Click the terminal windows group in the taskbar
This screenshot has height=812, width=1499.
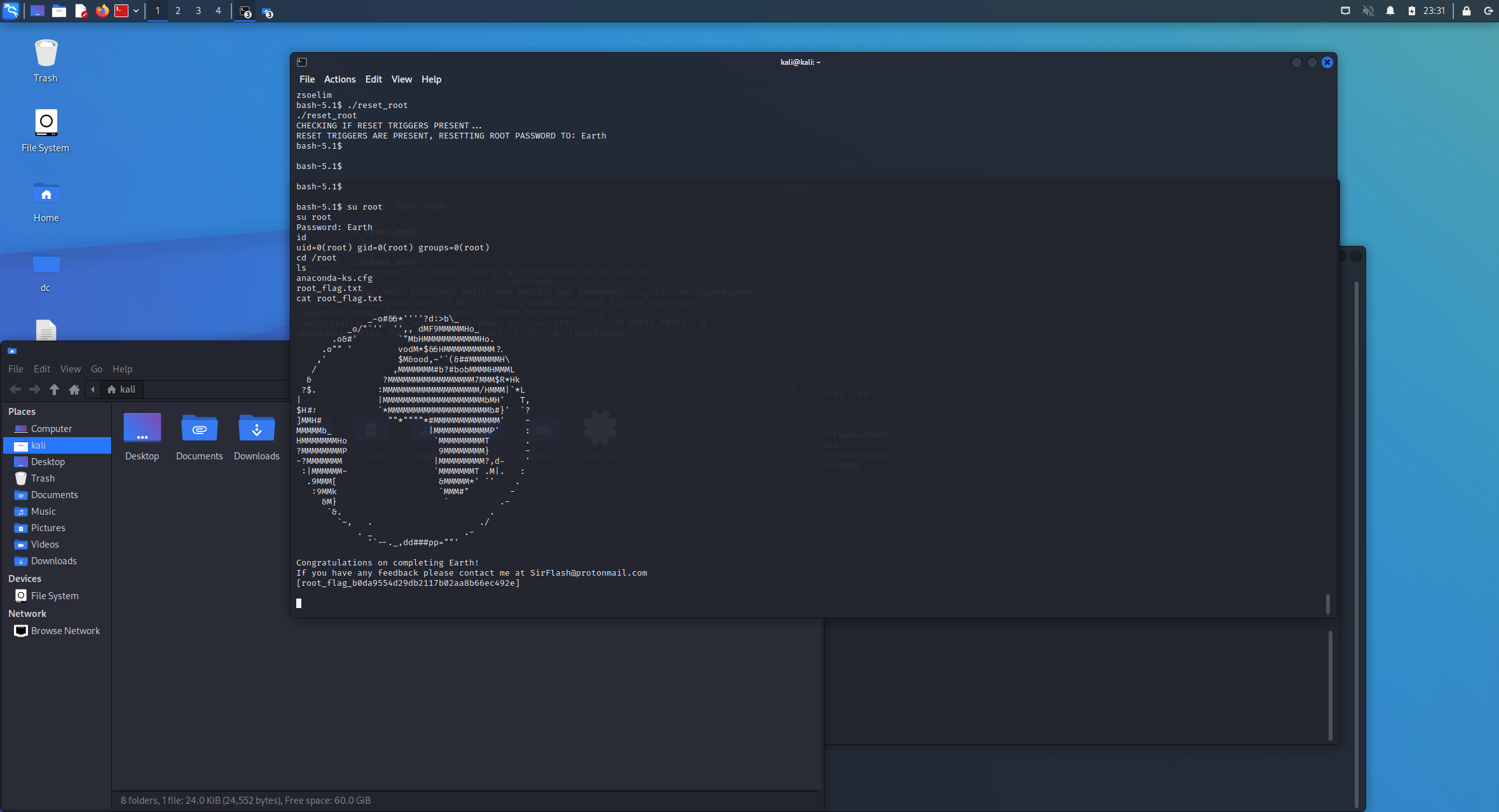click(245, 11)
